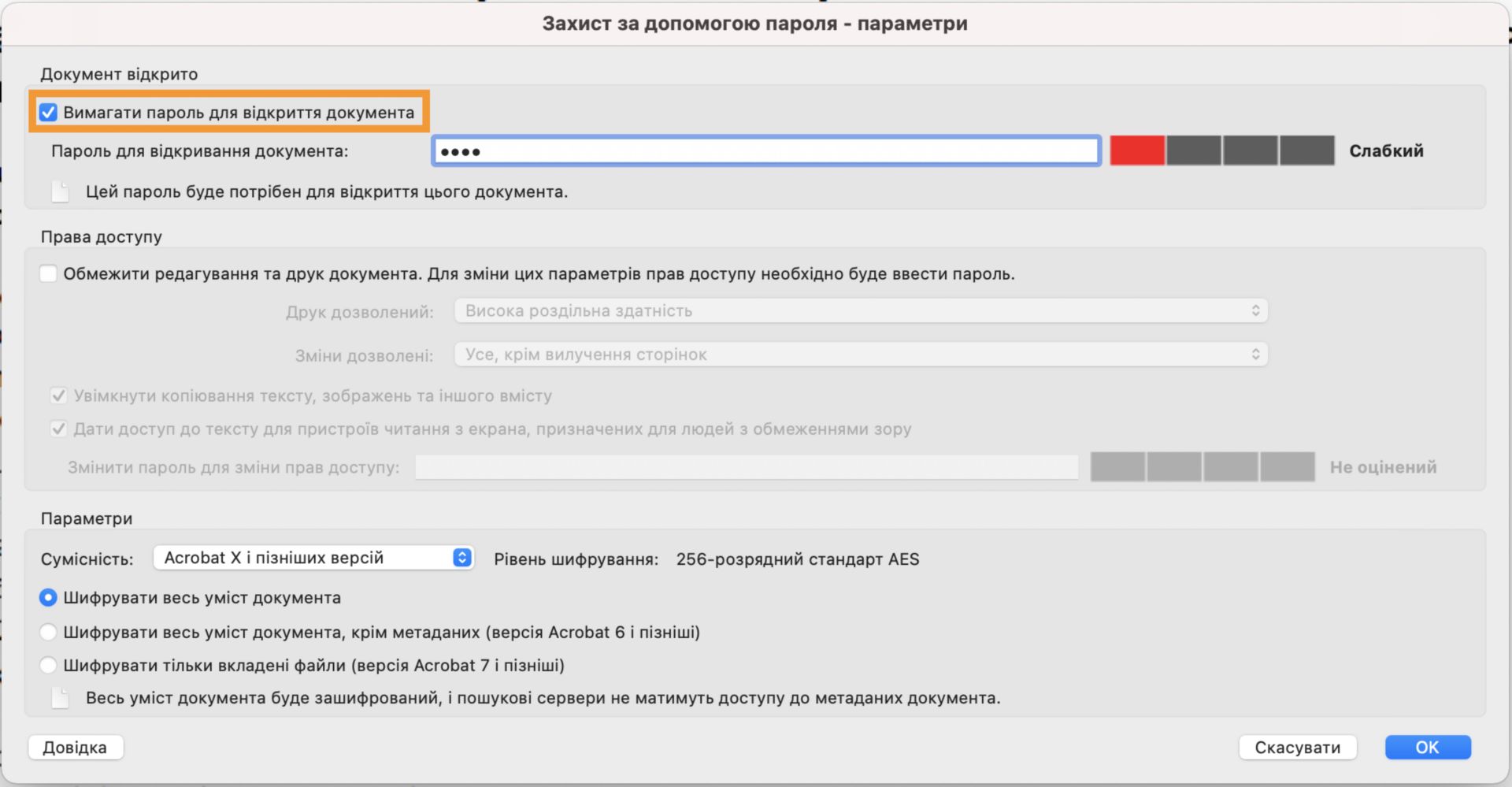Click the red password strength segment
1512x787 pixels.
(1136, 150)
